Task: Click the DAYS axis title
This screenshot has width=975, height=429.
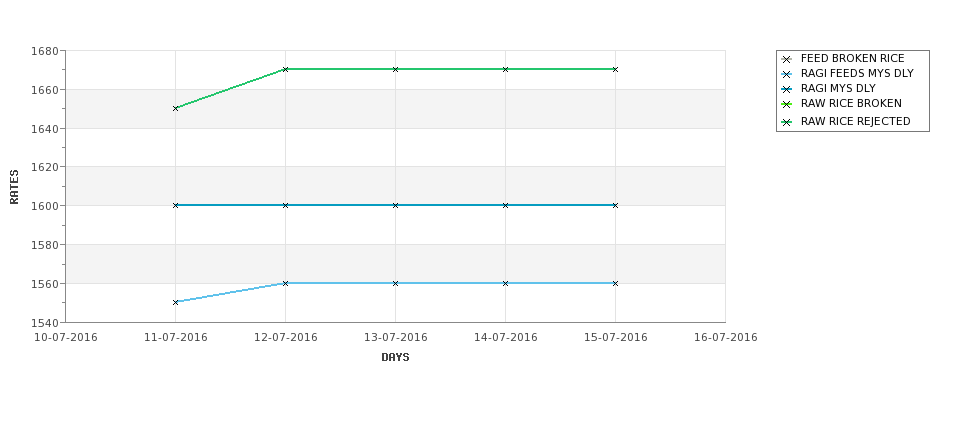Action: coord(395,357)
